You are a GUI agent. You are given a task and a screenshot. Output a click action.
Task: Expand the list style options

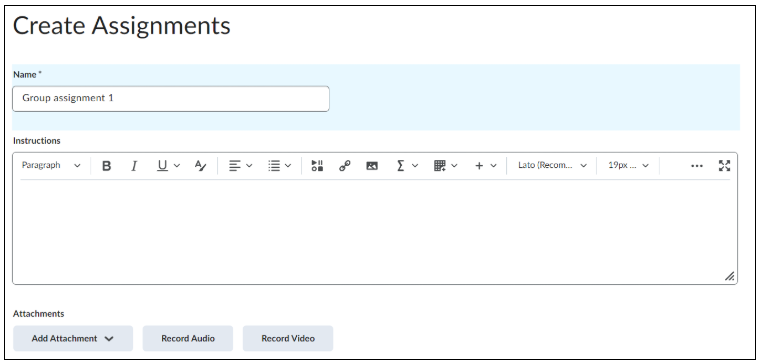tap(280, 166)
